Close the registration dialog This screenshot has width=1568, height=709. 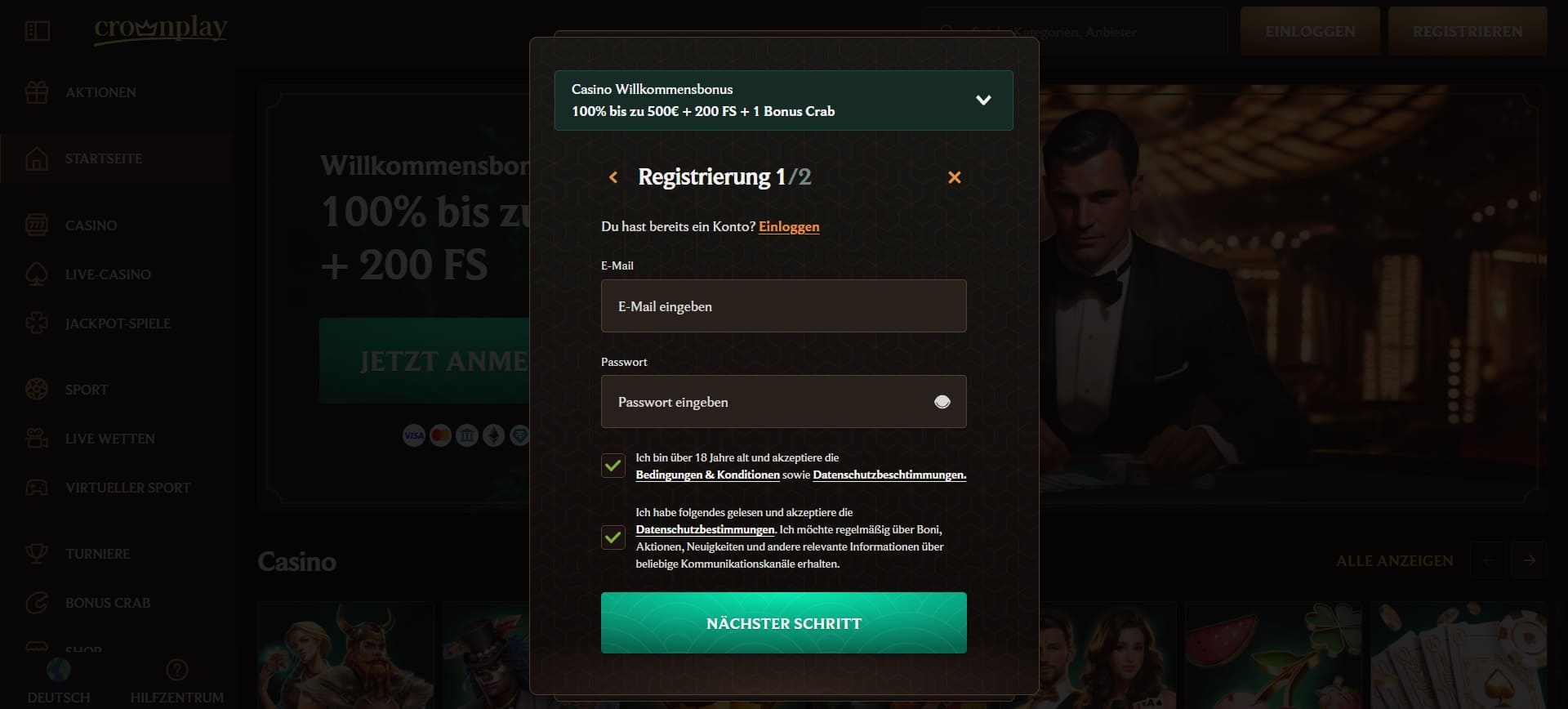click(954, 177)
